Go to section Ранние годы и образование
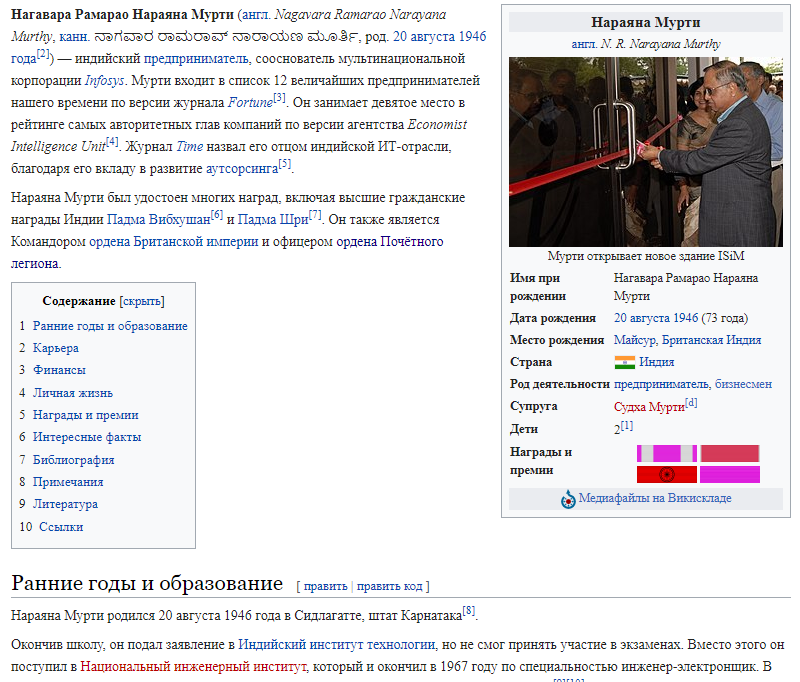 (110, 326)
